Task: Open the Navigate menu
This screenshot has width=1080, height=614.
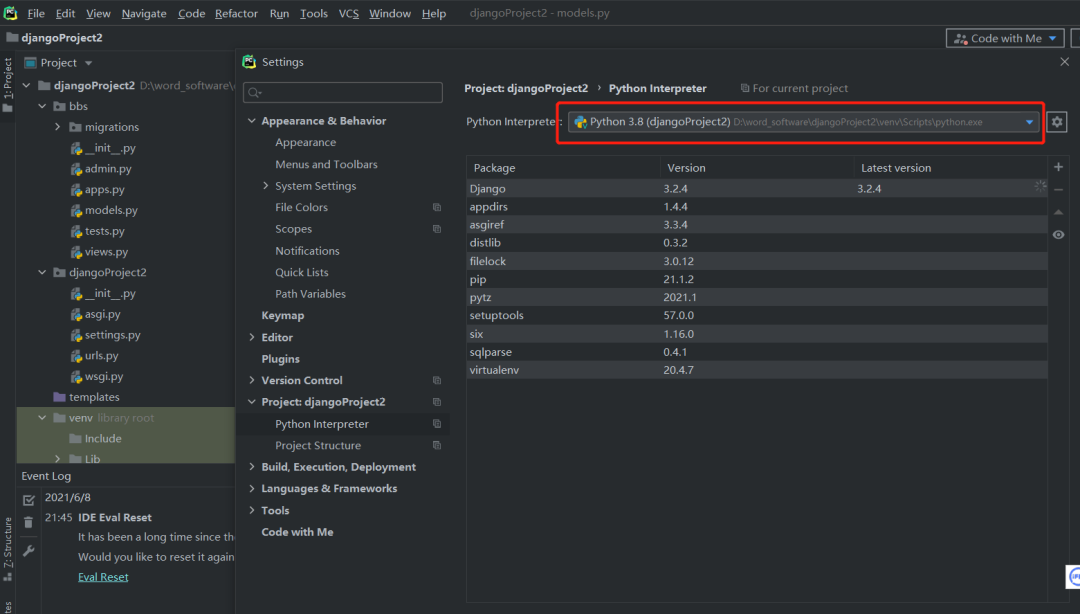Action: 144,13
